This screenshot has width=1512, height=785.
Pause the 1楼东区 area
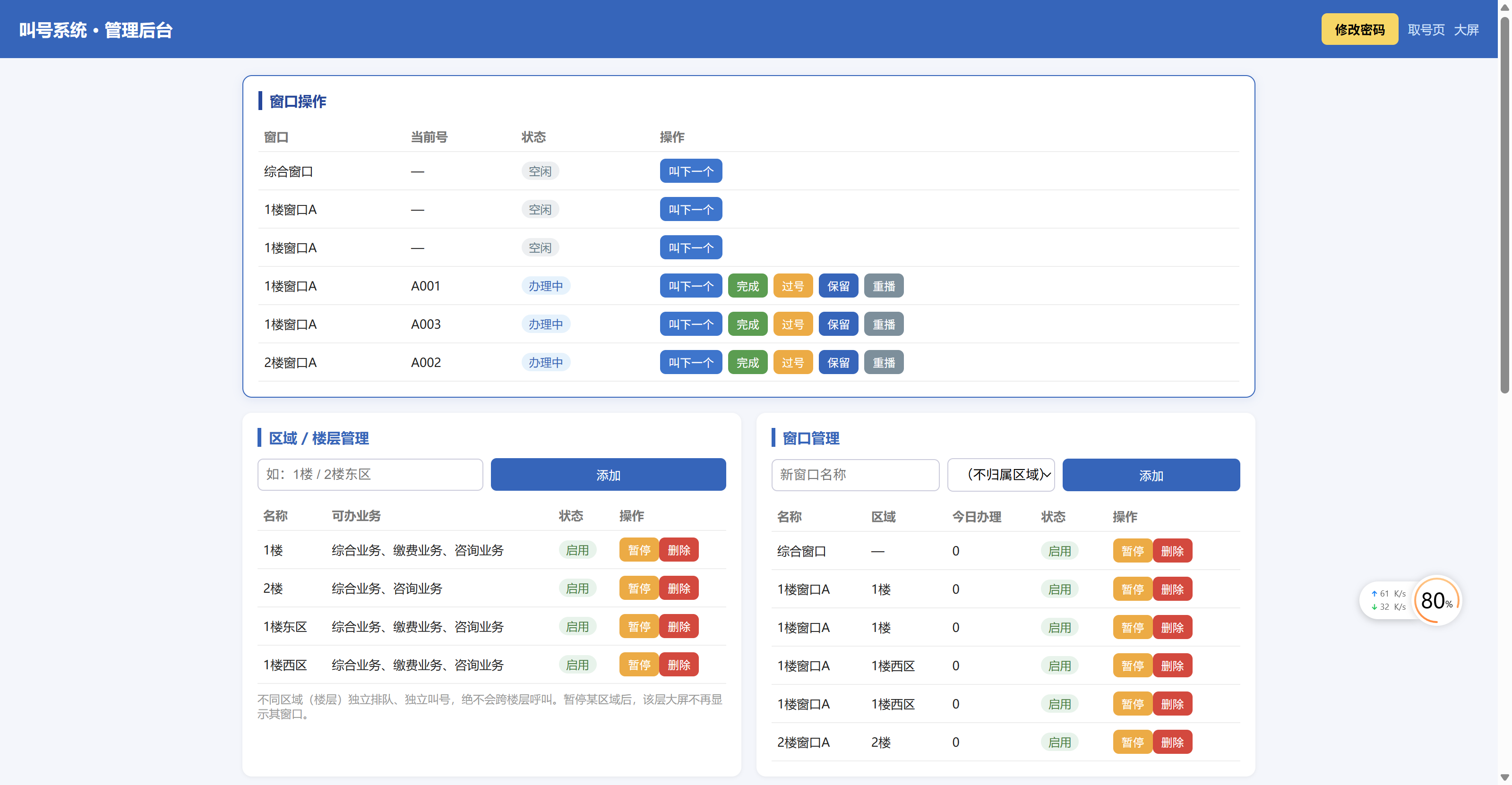click(x=639, y=626)
